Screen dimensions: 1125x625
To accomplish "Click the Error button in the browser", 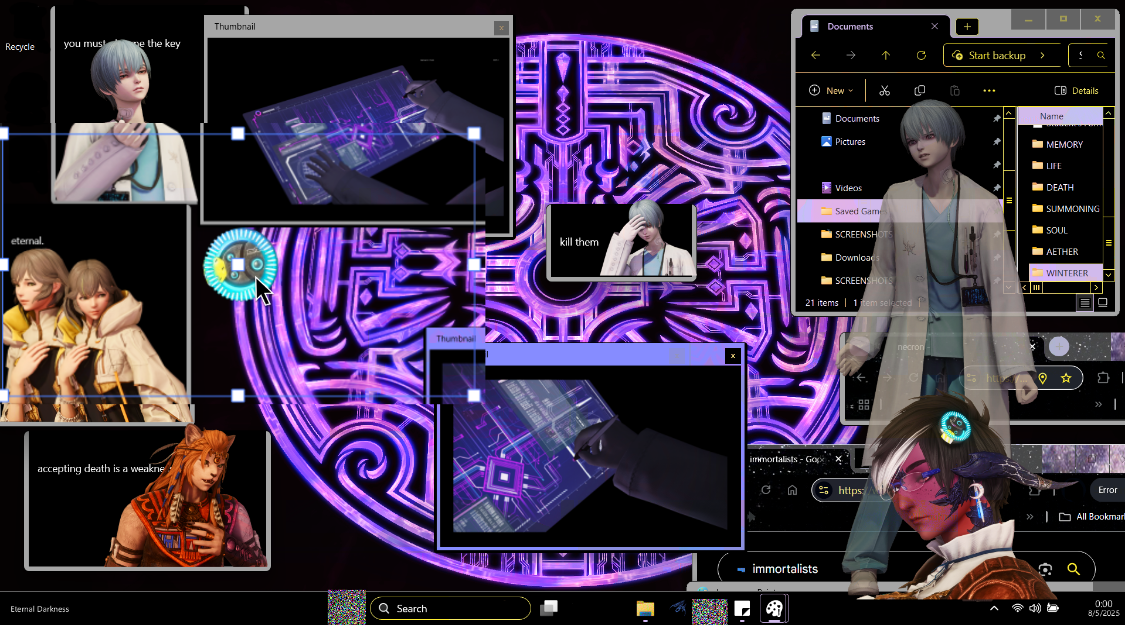I will [1107, 490].
